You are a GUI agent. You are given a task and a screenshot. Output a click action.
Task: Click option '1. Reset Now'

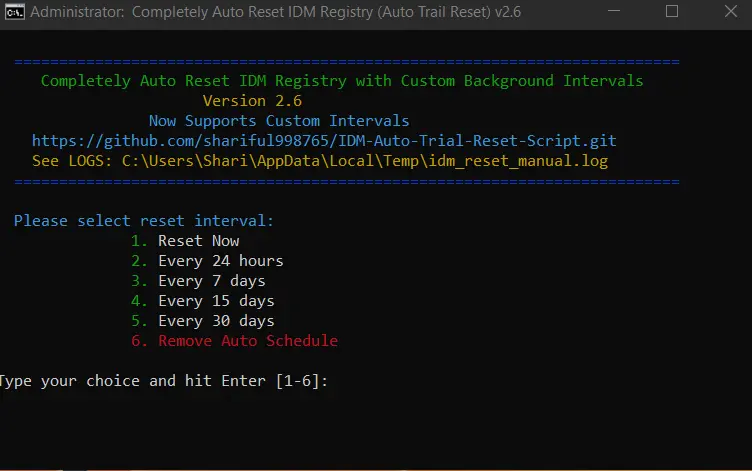[x=185, y=241]
